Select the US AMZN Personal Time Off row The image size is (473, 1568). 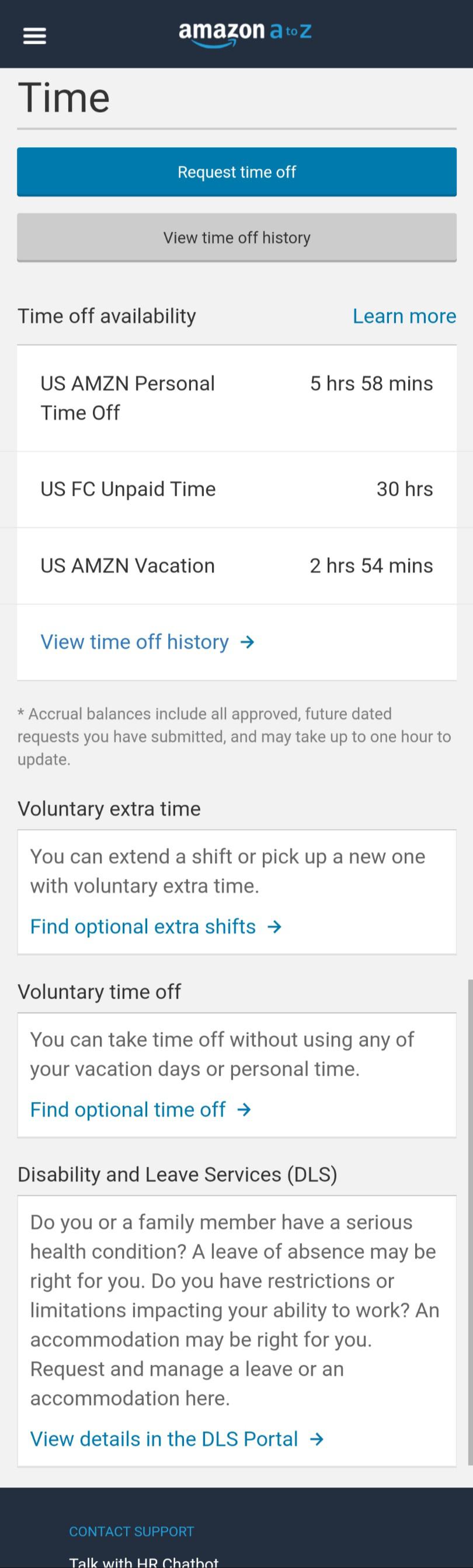point(236,397)
